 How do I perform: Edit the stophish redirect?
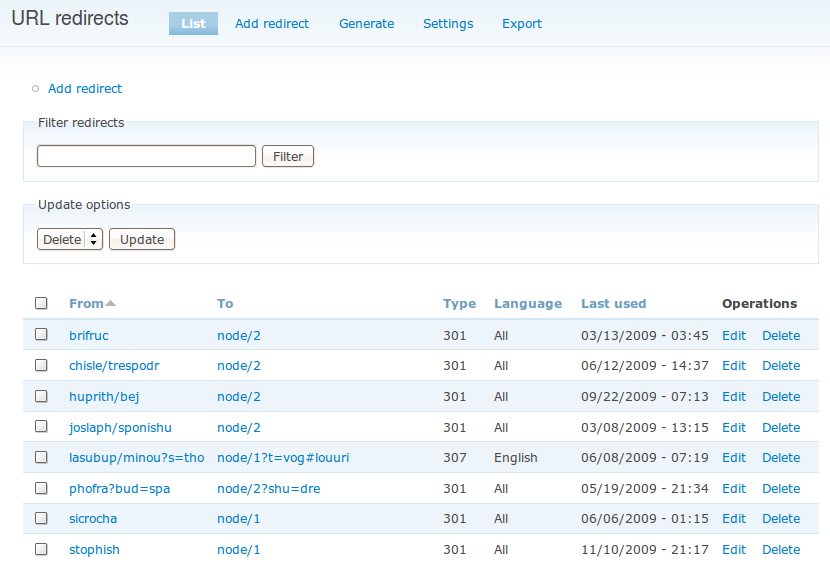point(734,550)
